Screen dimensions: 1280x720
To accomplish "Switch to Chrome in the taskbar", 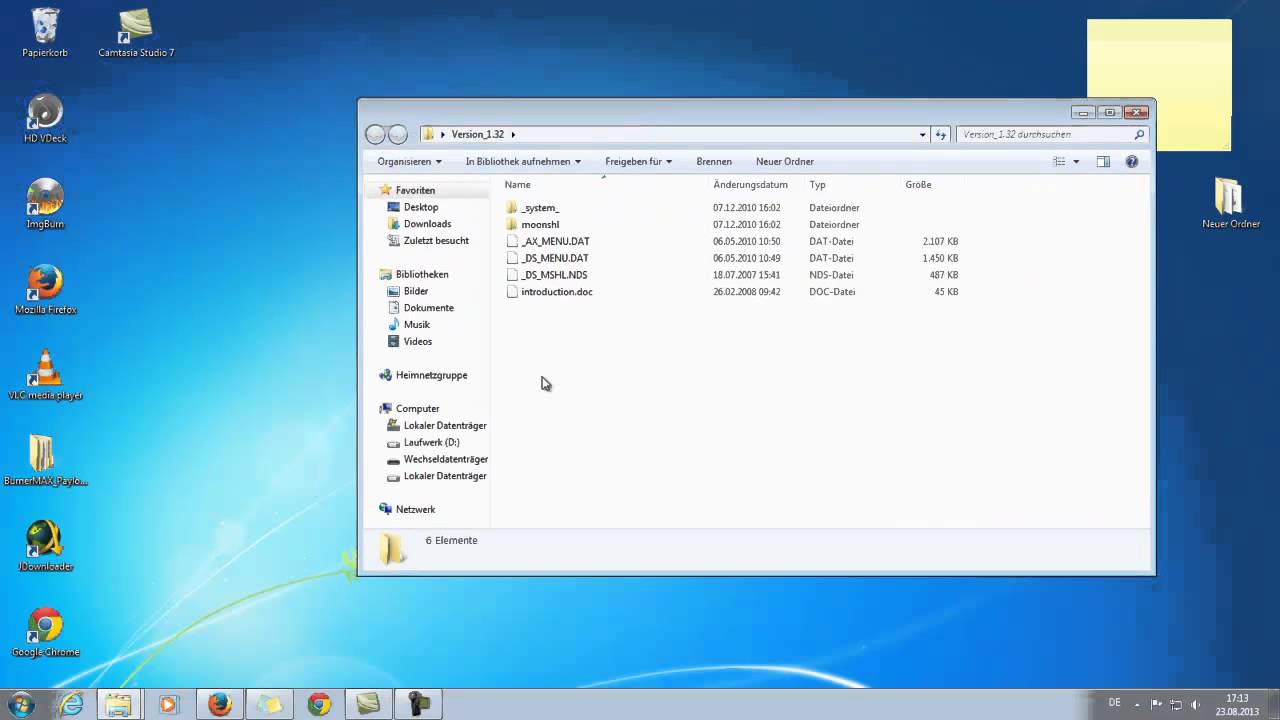I will pos(319,704).
